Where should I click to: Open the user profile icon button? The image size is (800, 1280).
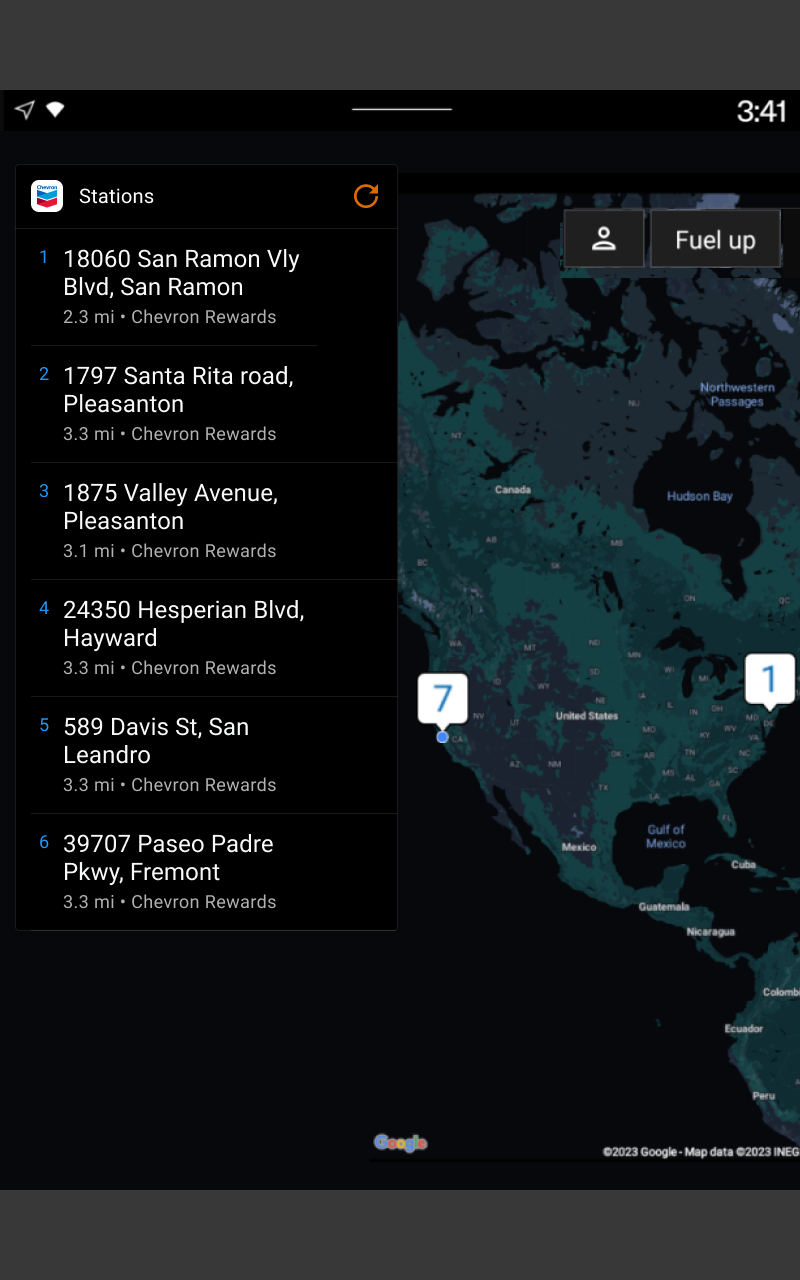tap(603, 239)
